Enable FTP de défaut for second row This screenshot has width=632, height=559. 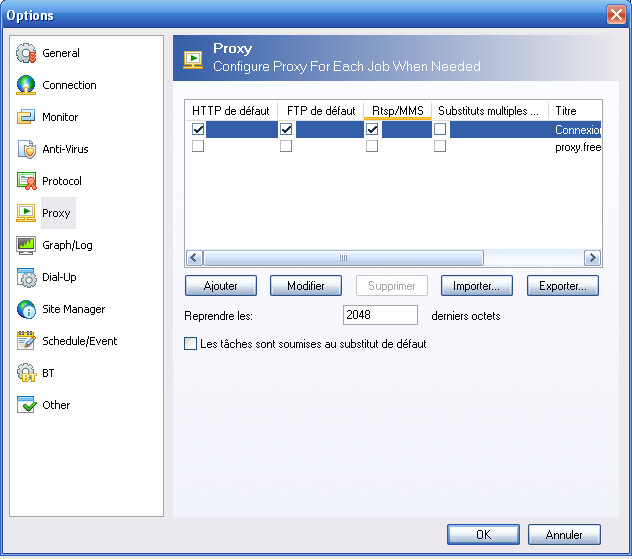pyautogui.click(x=286, y=146)
